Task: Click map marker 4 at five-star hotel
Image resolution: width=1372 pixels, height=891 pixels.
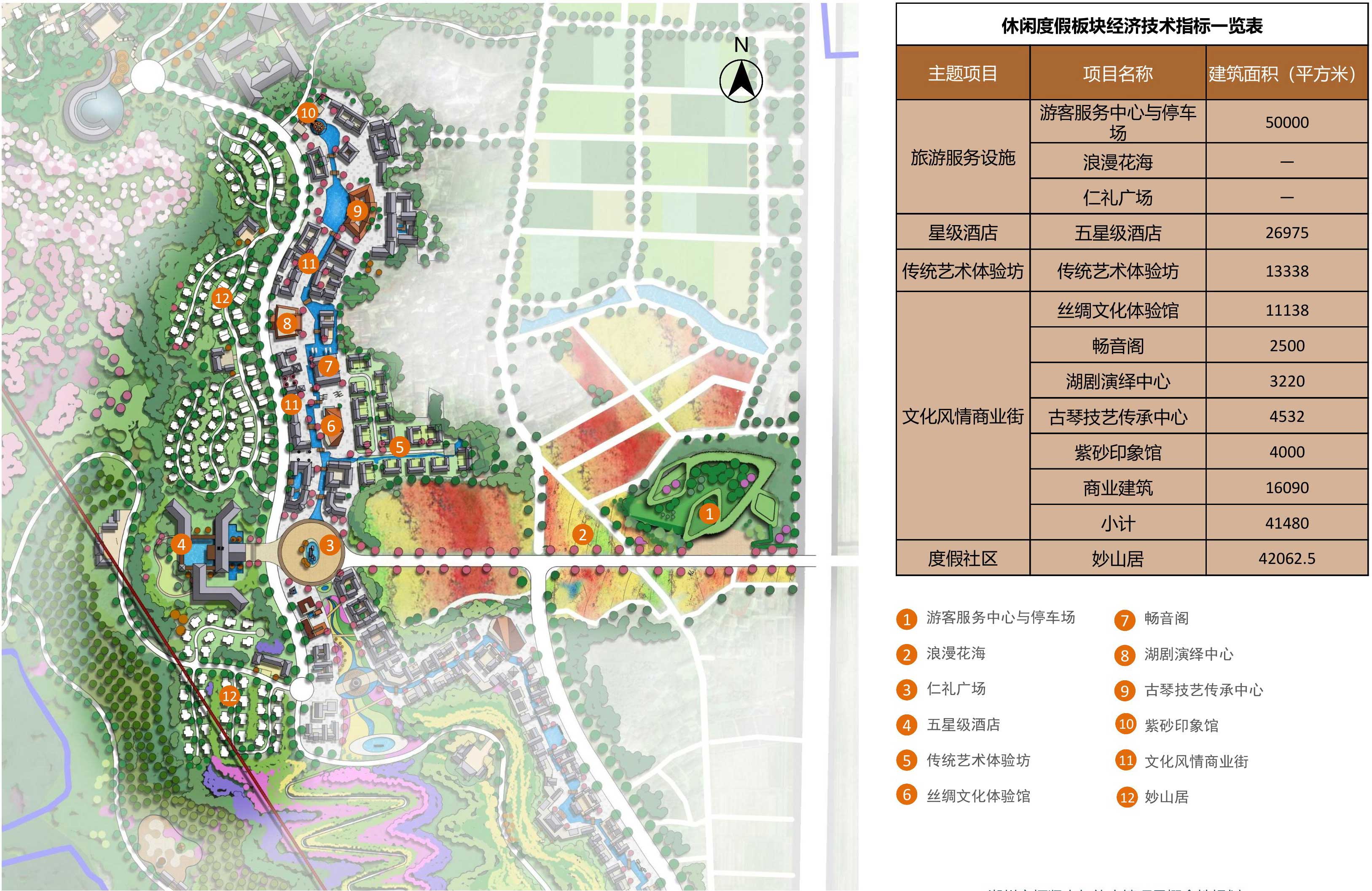Action: [181, 544]
